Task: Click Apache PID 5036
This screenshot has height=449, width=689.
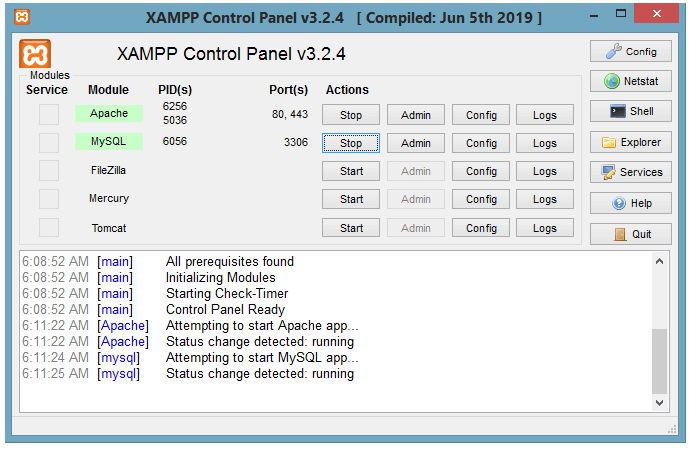Action: [x=175, y=120]
